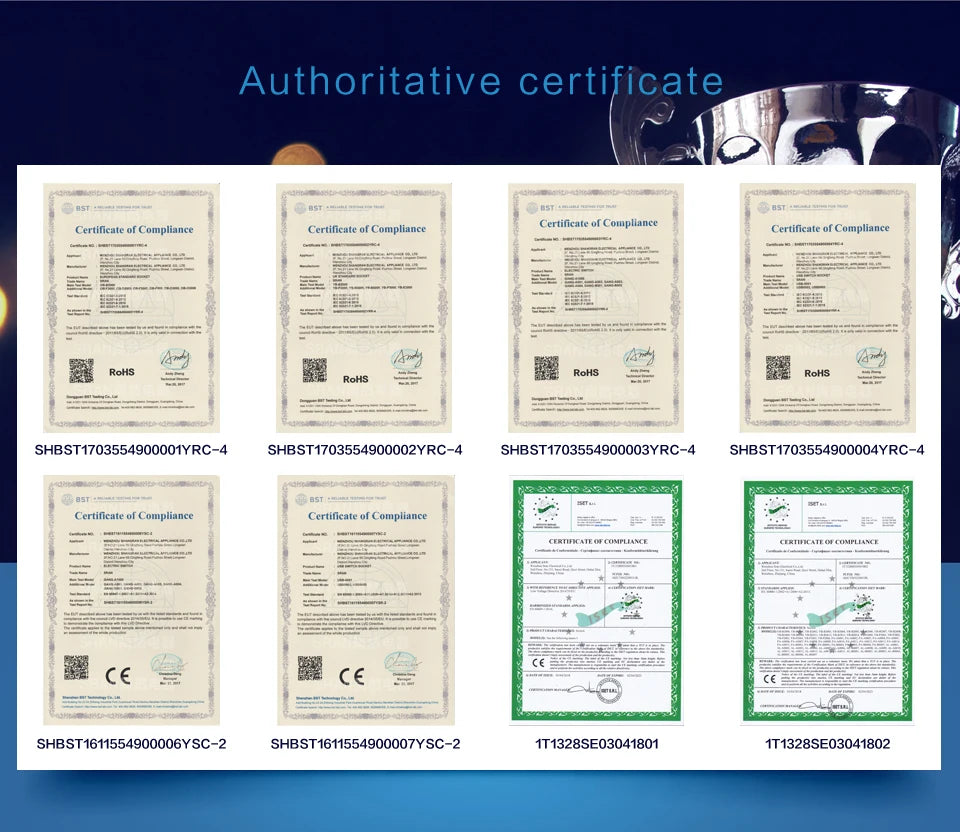This screenshot has width=960, height=832.
Task: Click the CE mark on certificate SHBST1611554900007YSC-2
Action: (351, 675)
